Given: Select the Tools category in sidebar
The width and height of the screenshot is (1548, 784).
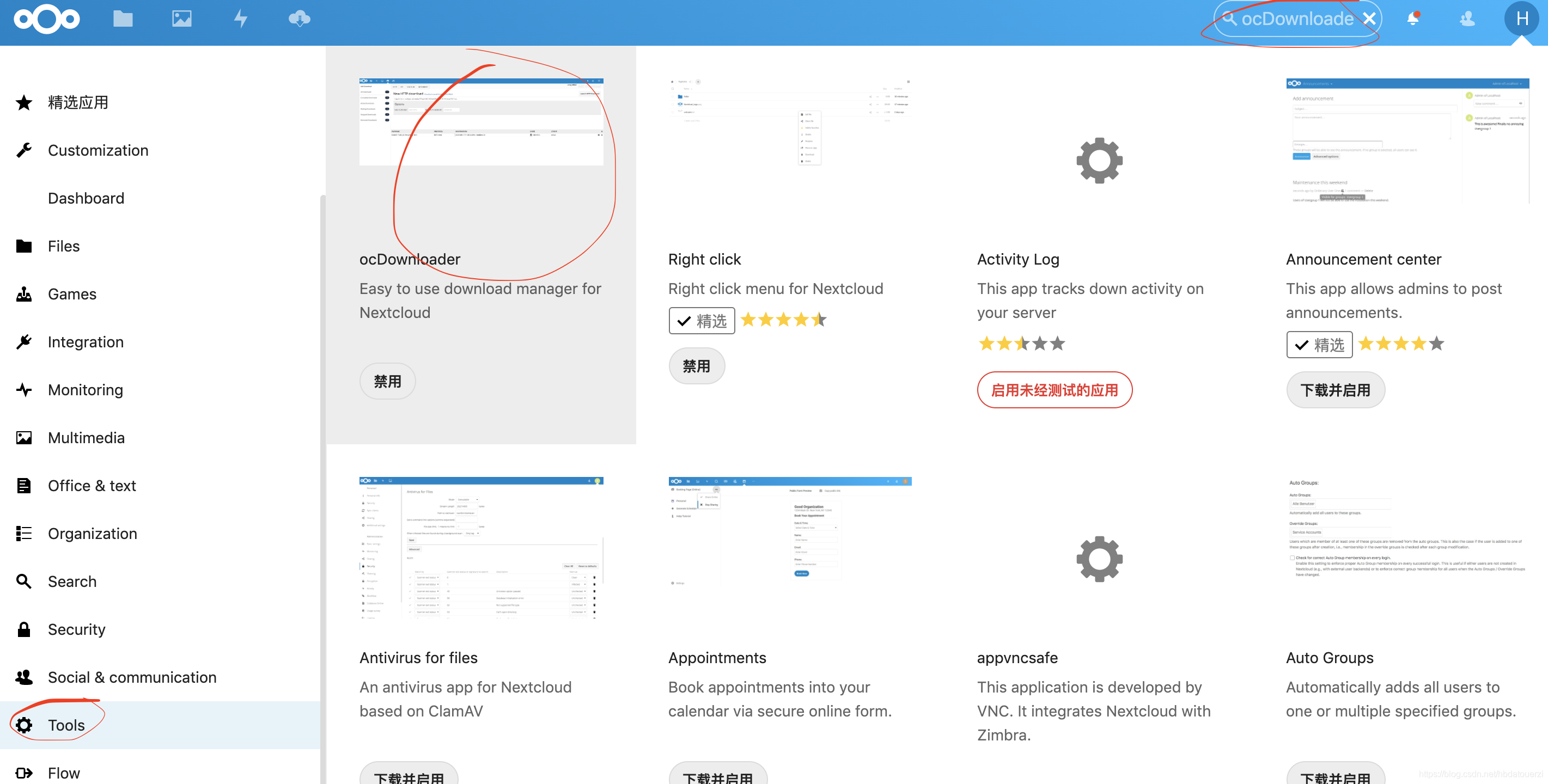Looking at the screenshot, I should click(x=66, y=725).
